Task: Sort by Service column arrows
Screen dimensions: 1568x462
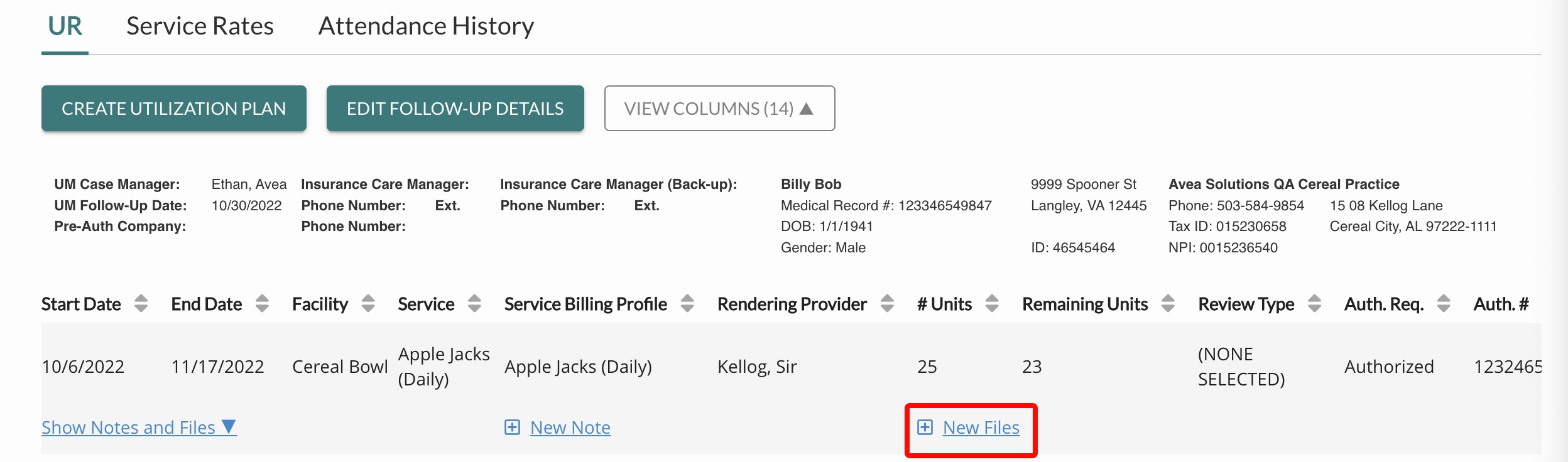Action: tap(475, 304)
